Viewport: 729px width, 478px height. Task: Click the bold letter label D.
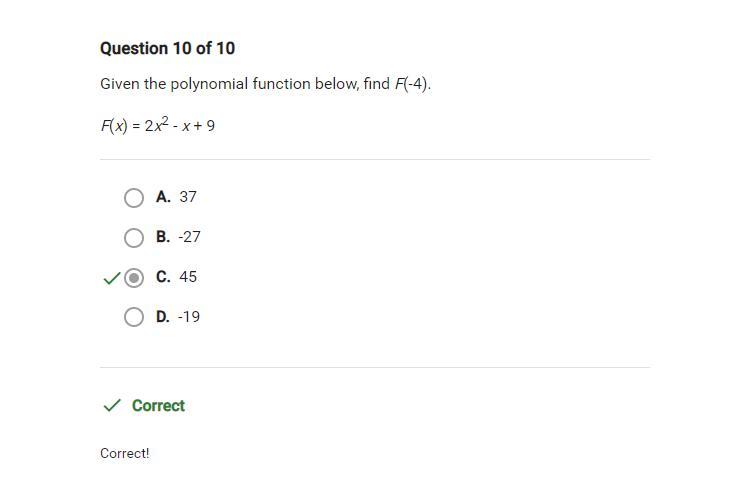pyautogui.click(x=163, y=317)
